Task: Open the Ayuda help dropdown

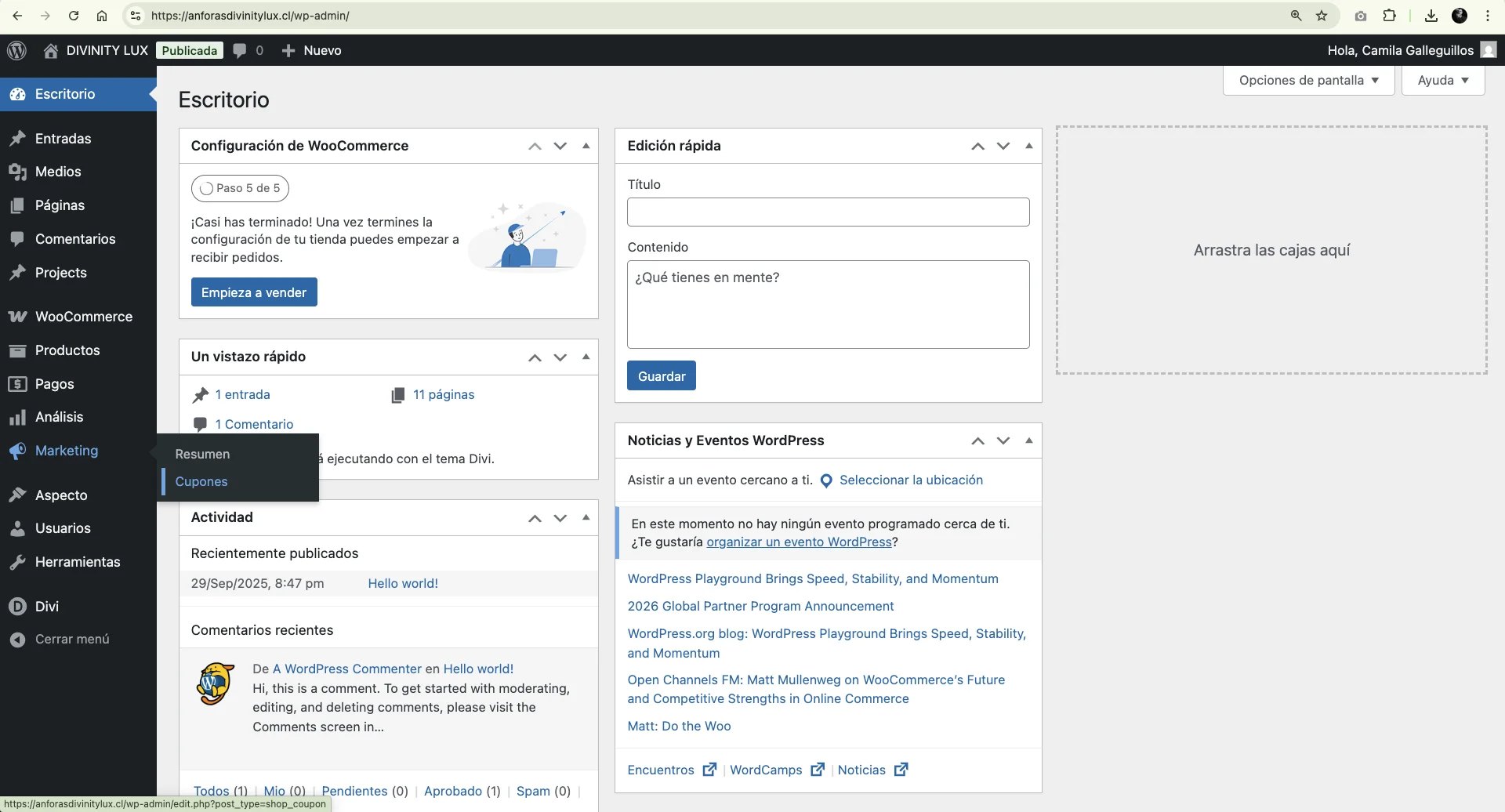Action: tap(1443, 80)
